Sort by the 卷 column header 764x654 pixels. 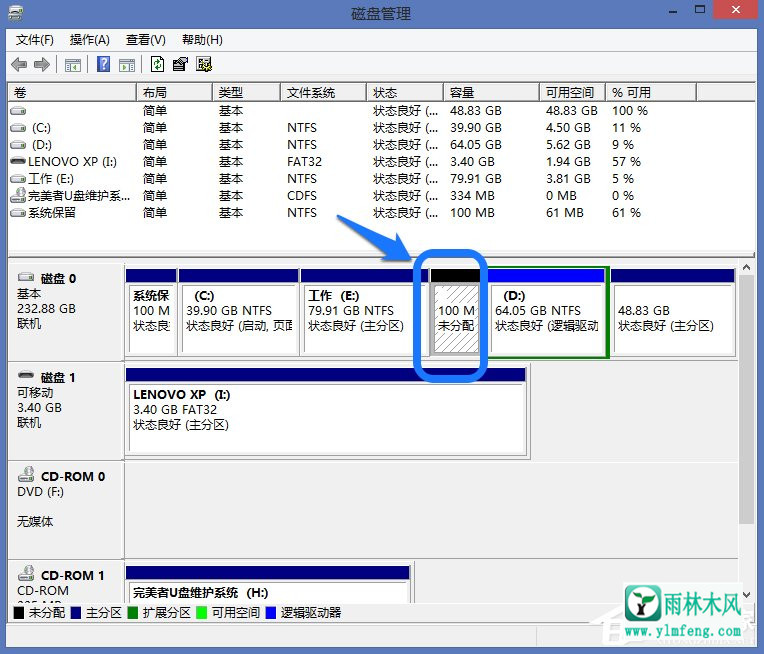pyautogui.click(x=72, y=93)
